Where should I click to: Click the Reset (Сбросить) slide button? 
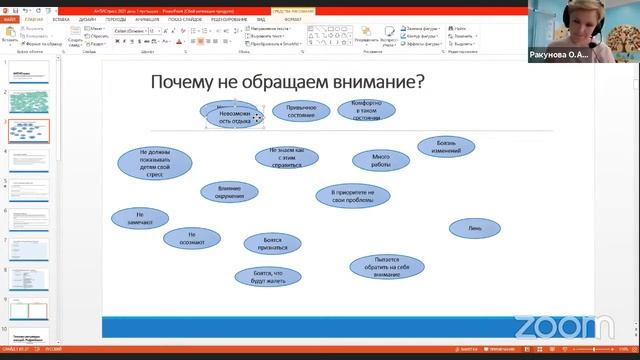tap(96, 36)
